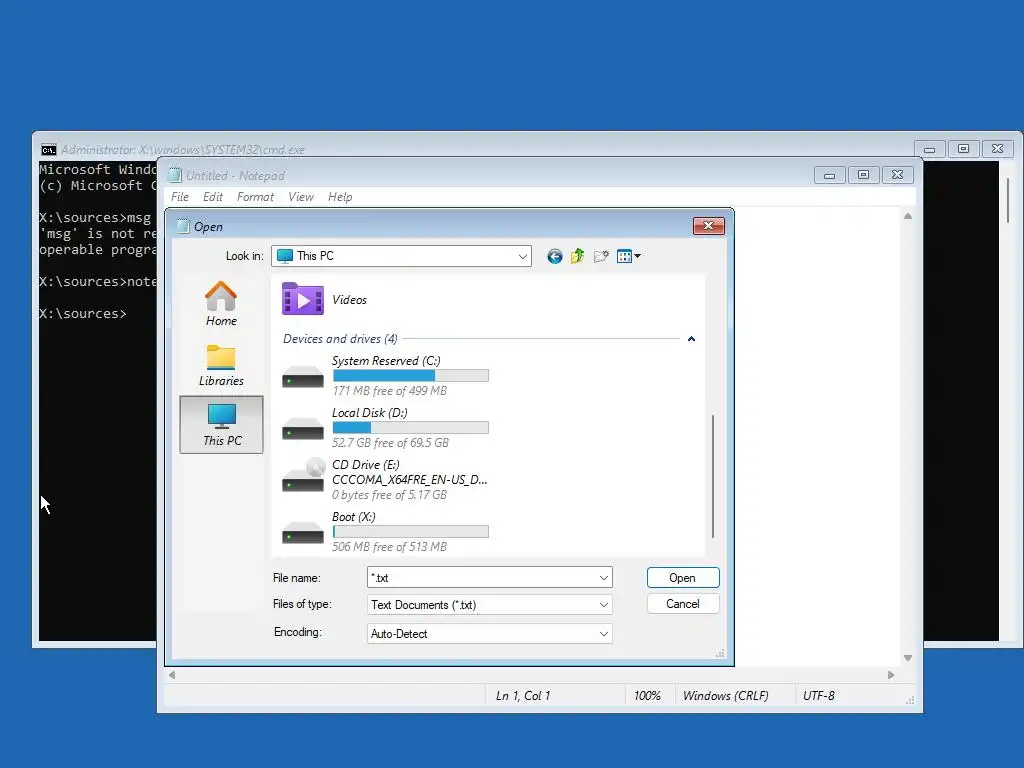This screenshot has width=1024, height=768.
Task: Click the cmd.exe icon in the Administrator window
Action: [48, 150]
